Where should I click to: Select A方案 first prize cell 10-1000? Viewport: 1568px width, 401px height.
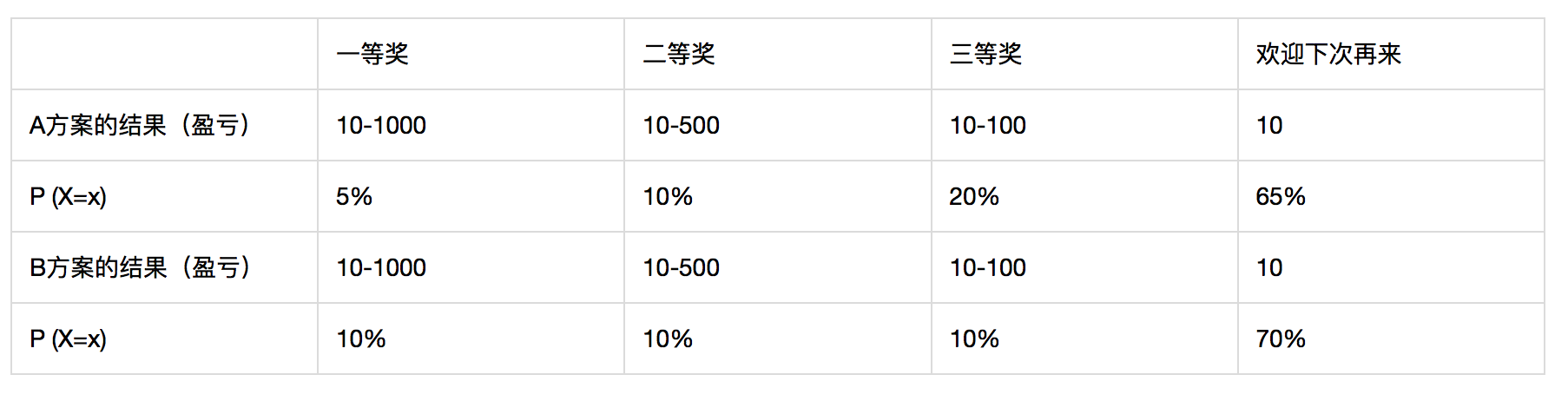click(381, 126)
